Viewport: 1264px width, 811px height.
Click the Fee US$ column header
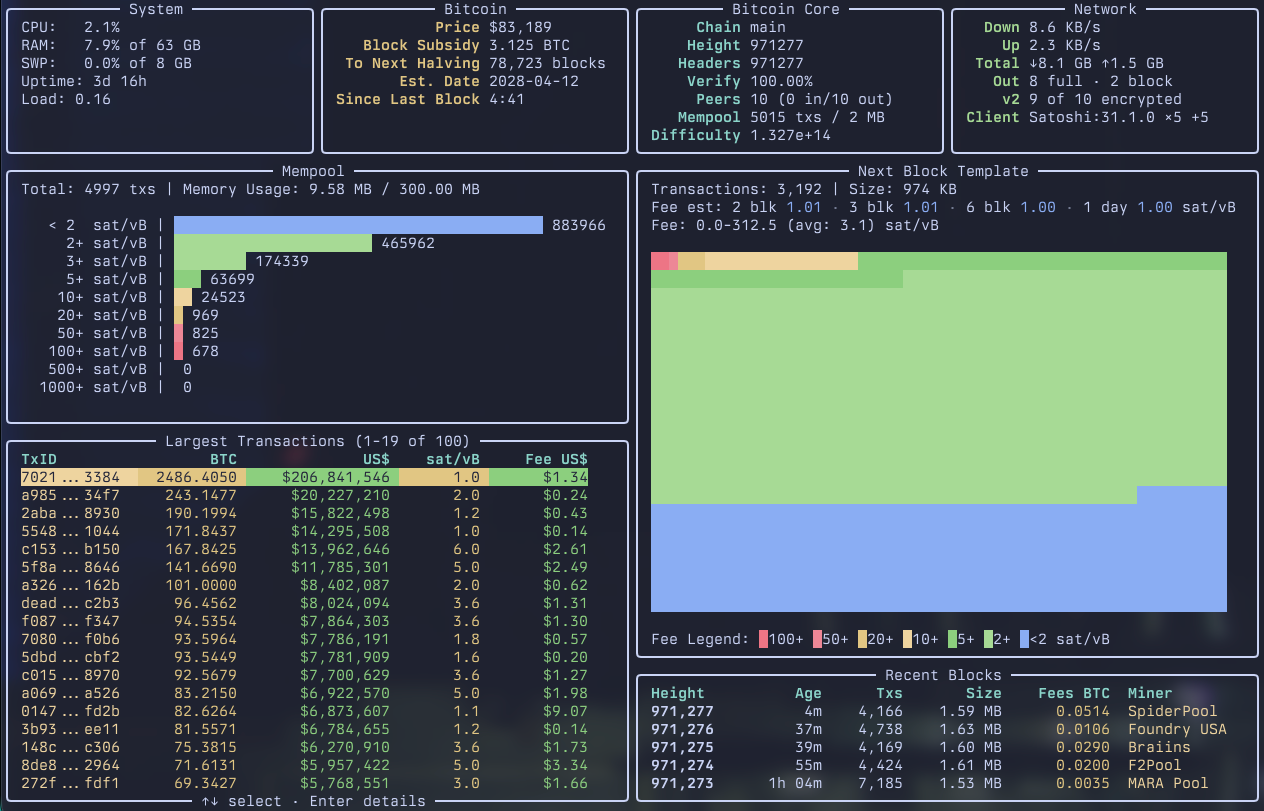tap(557, 459)
